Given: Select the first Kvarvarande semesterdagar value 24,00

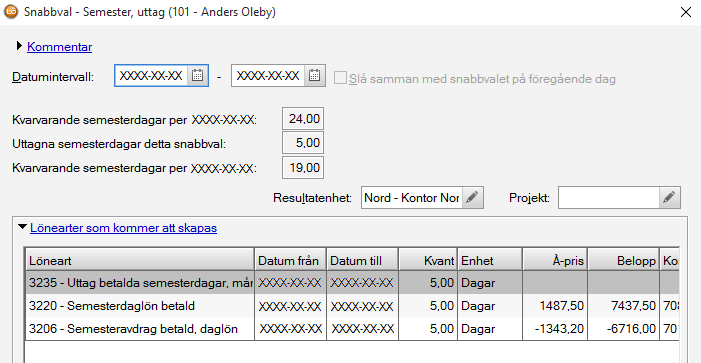Looking at the screenshot, I should (x=303, y=119).
